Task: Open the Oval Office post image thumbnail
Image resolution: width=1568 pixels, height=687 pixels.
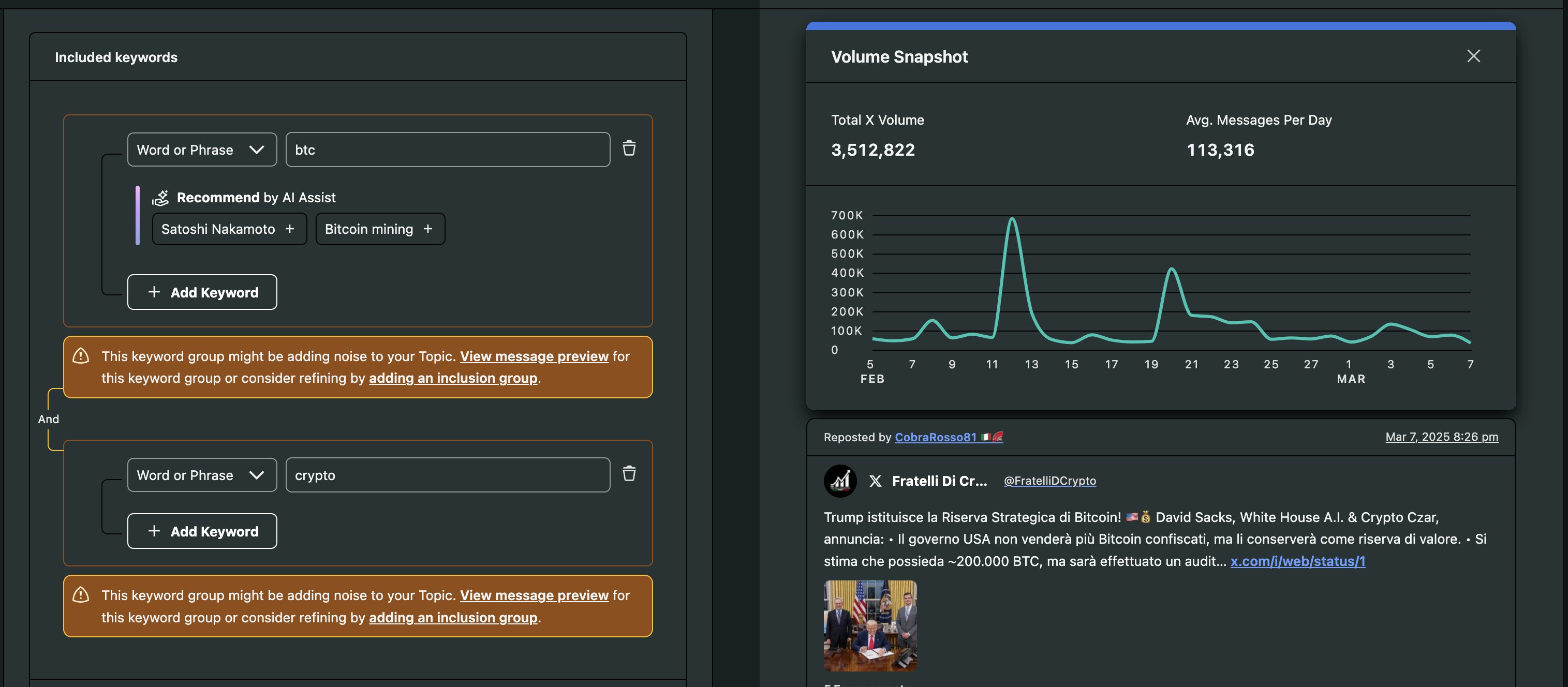Action: 870,625
